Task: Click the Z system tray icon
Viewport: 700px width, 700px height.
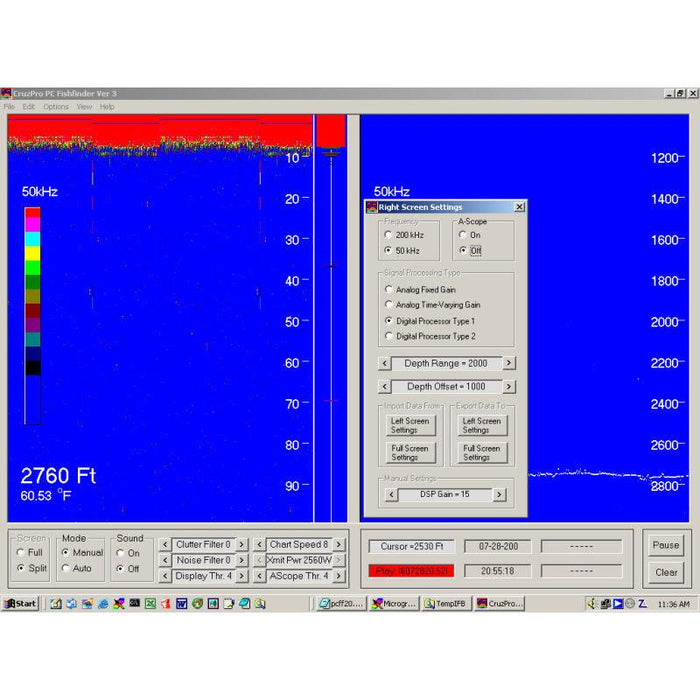Action: [642, 604]
